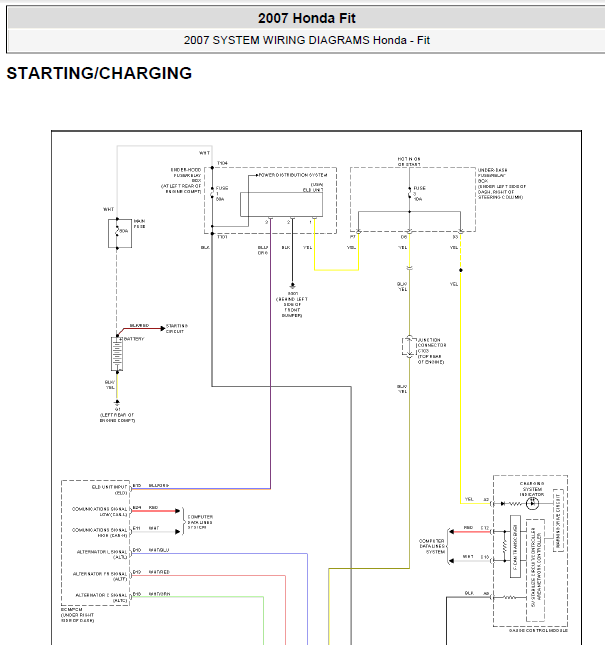Click the 'STARTING CIRCUIT' label
605x645 pixels.
click(177, 328)
